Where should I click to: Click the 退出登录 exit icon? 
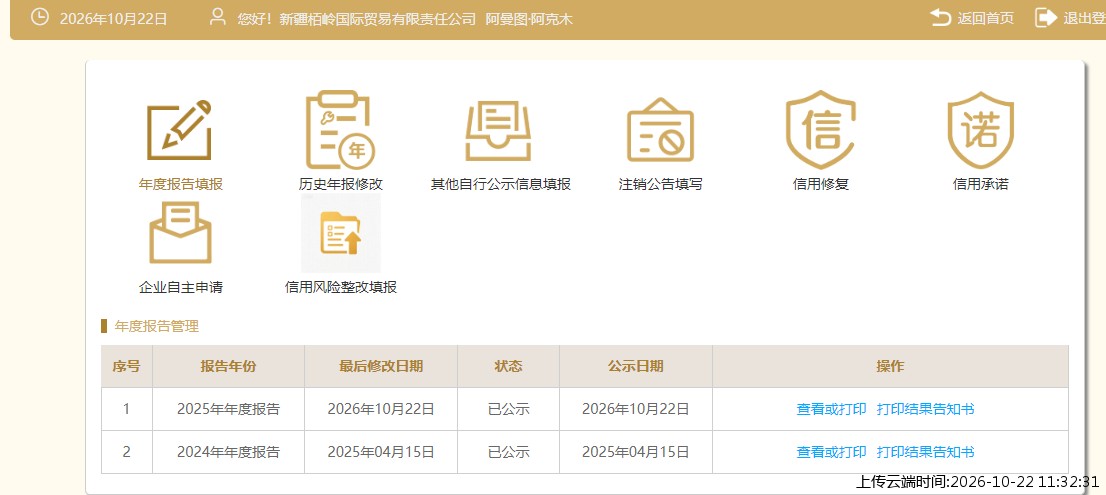1045,18
